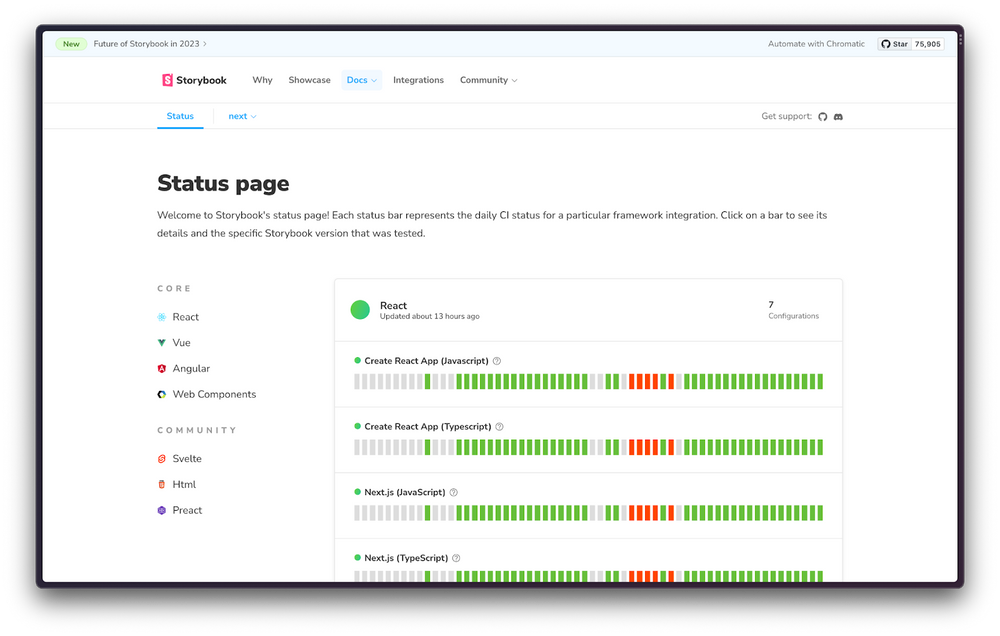The image size is (1000, 636).
Task: Expand the Community dropdown menu
Action: click(488, 80)
